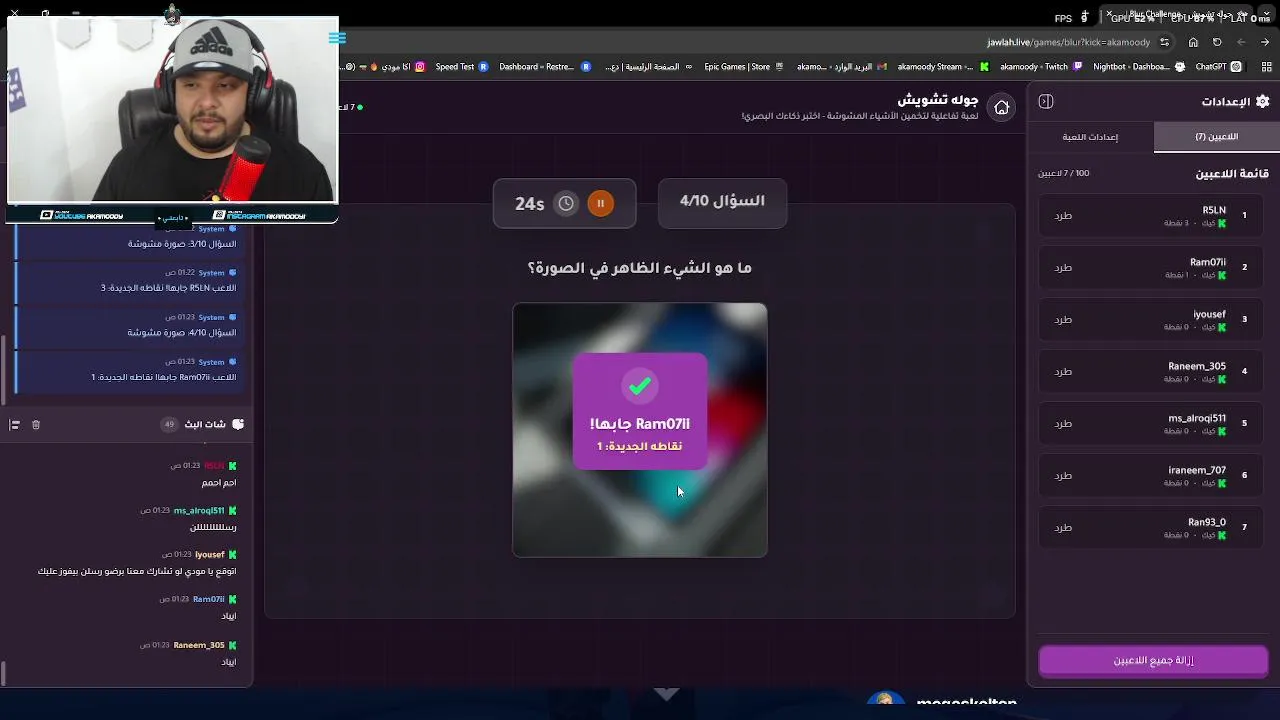Open the ChatGPT bookmark
The image size is (1280, 720).
click(1218, 67)
